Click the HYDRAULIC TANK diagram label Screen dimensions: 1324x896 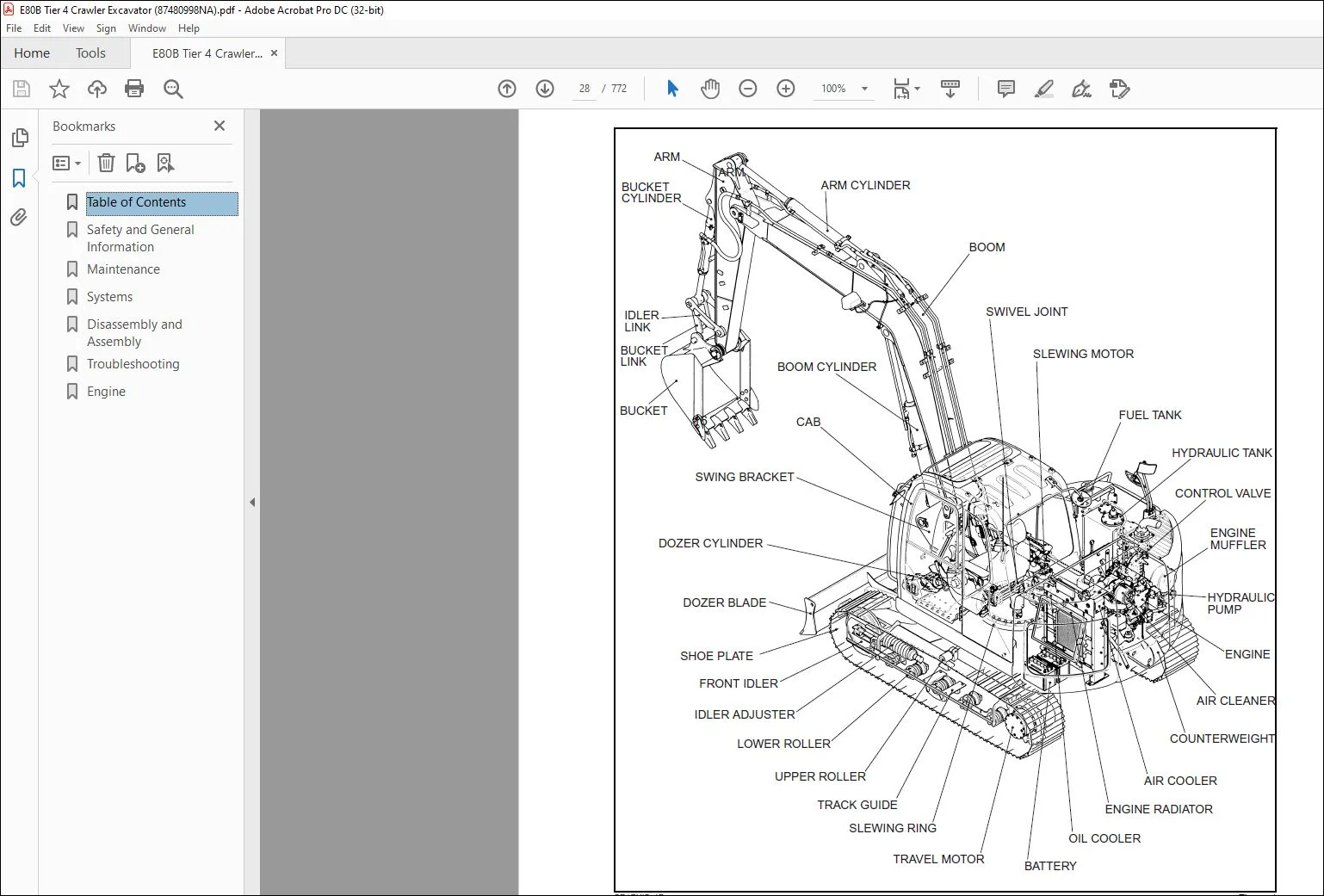(x=1222, y=453)
